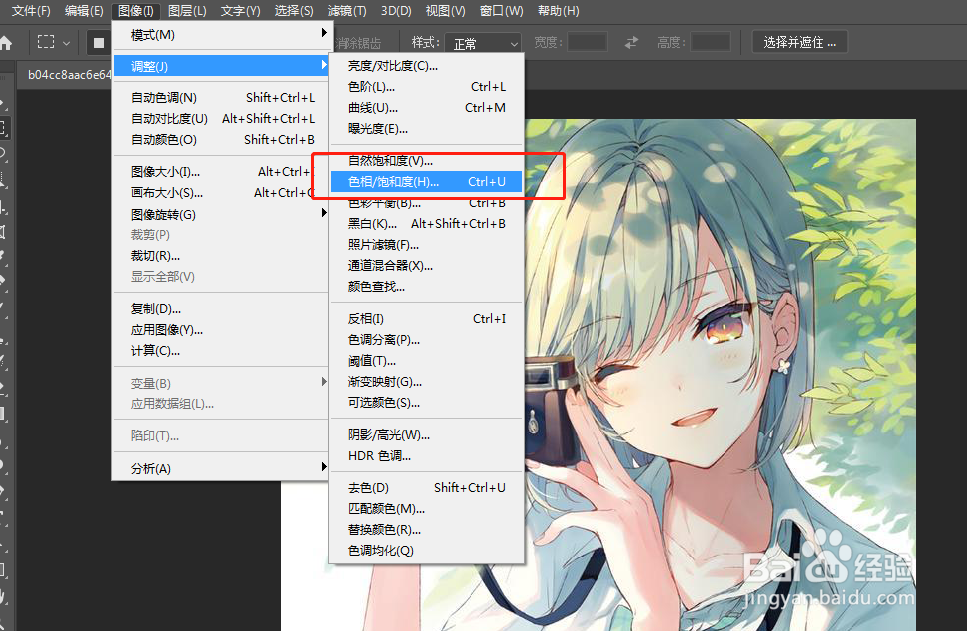Choose 计算(C)

(x=223, y=350)
